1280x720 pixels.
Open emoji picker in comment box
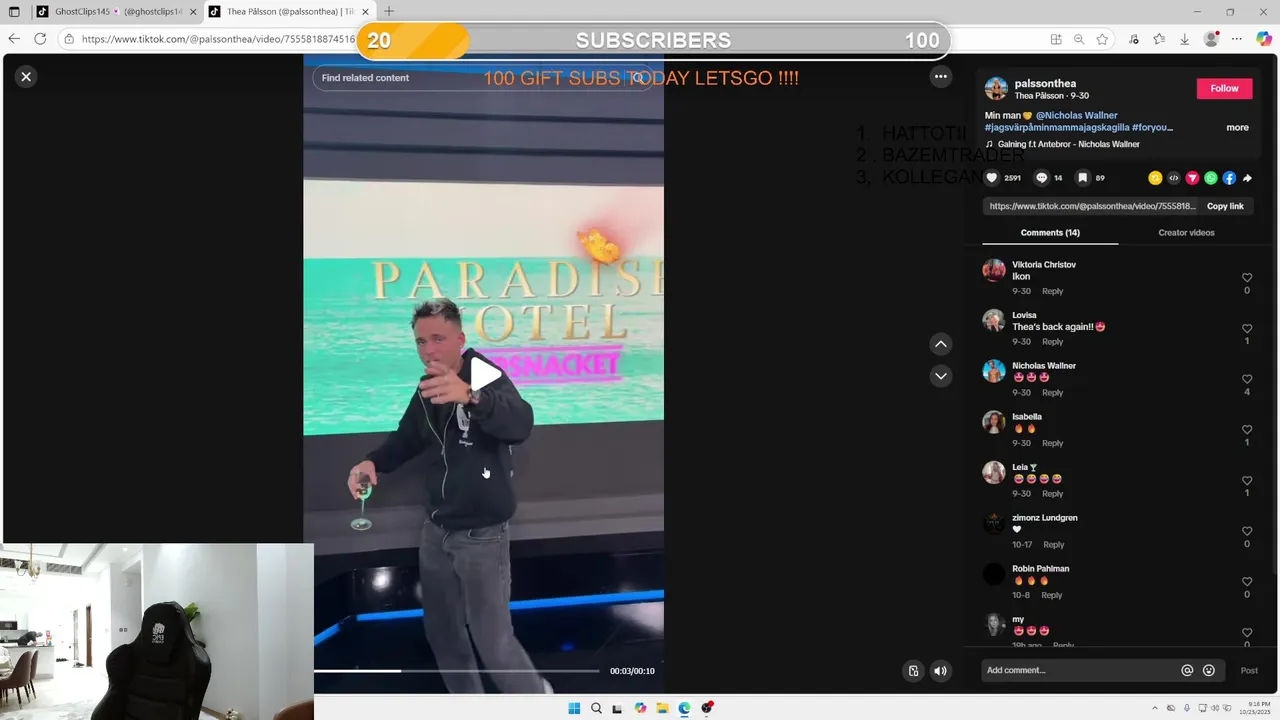click(x=1208, y=670)
